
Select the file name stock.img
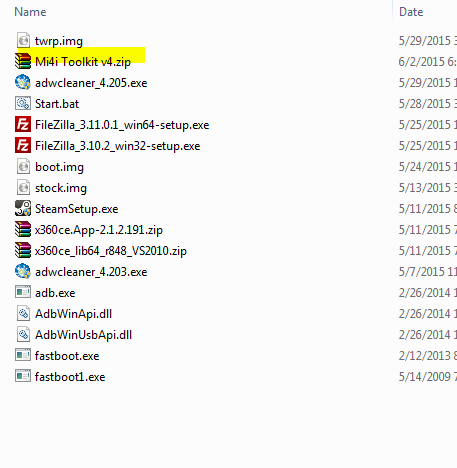tap(61, 188)
